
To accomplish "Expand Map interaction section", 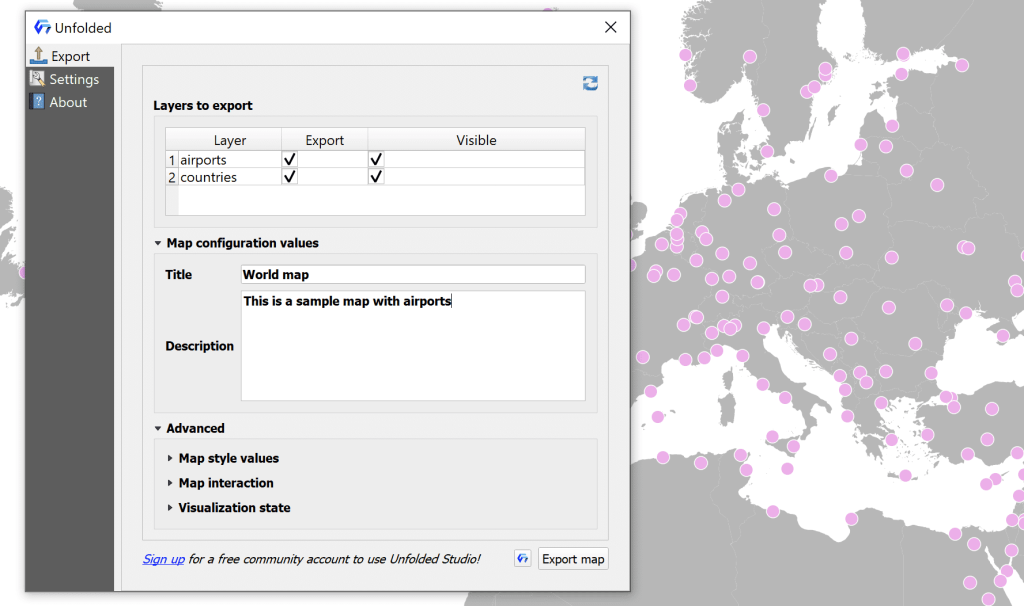I will [170, 483].
